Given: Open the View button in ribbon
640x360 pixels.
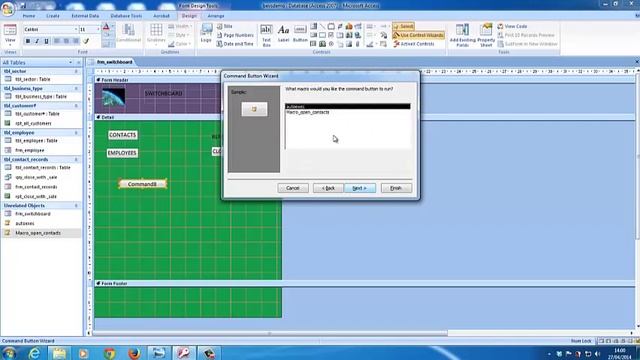Looking at the screenshot, I should (x=10, y=35).
